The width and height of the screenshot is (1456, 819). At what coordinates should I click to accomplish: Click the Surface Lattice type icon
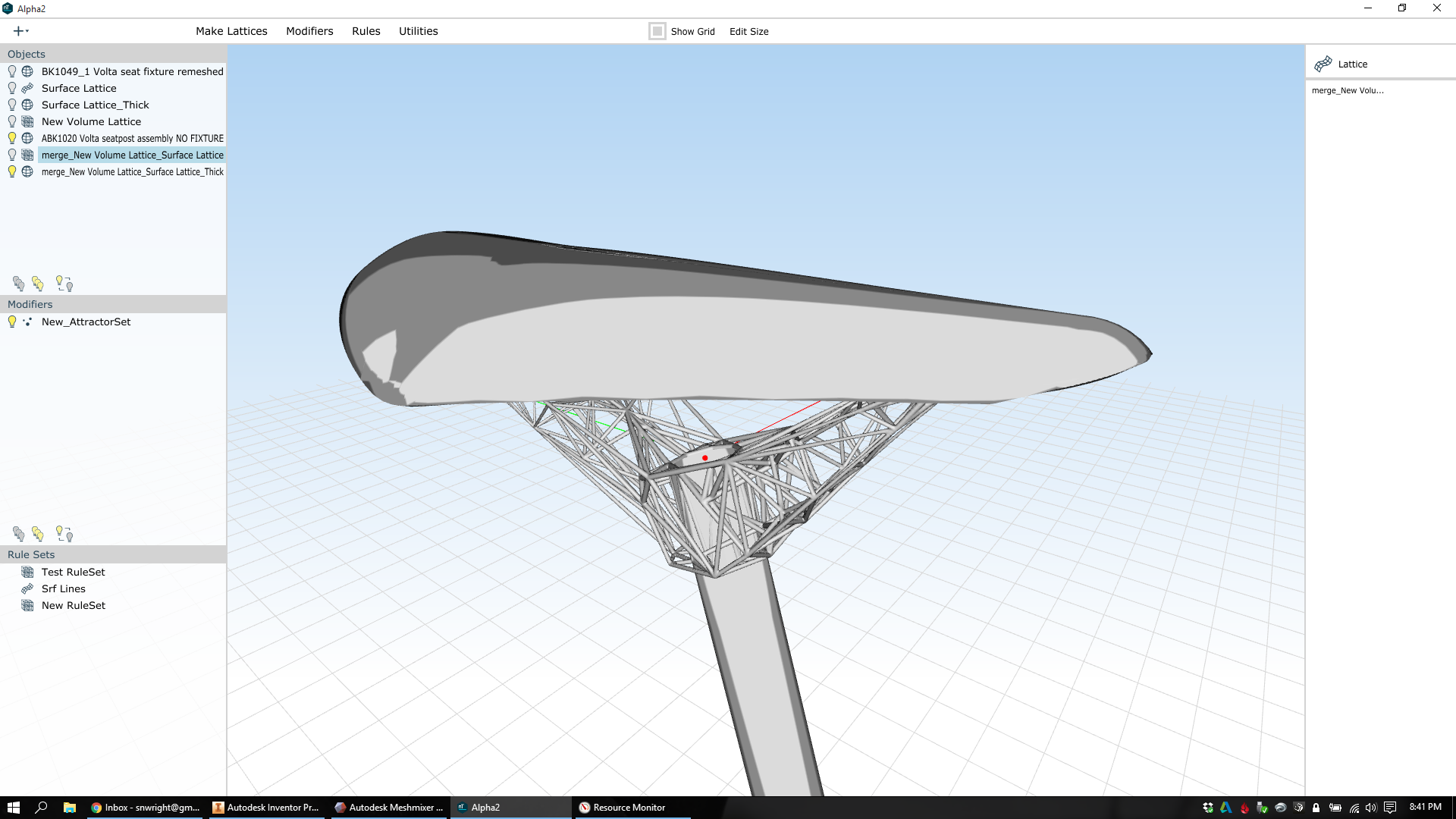pos(27,88)
